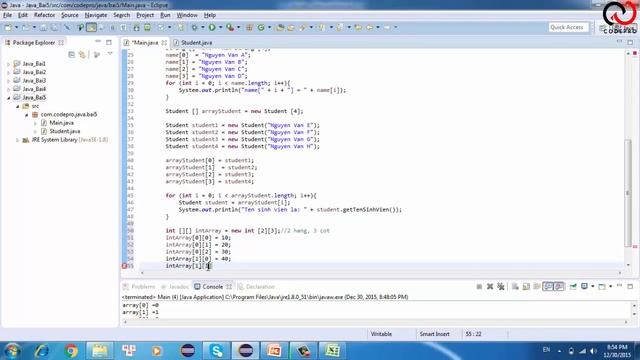Click the Open Type toolbar icon
The image size is (640, 360).
280,27
